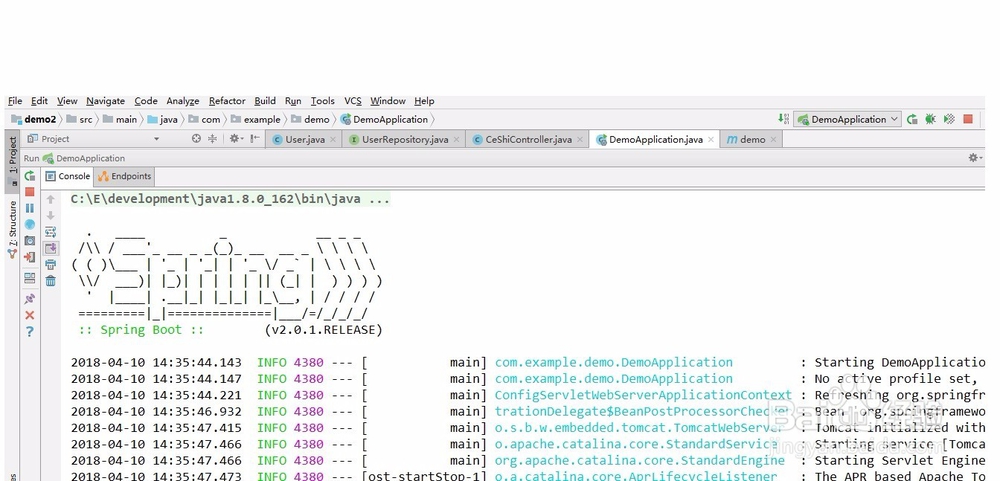Run DemoApplication from main toolbar
The width and height of the screenshot is (1000, 481).
pyautogui.click(x=913, y=119)
